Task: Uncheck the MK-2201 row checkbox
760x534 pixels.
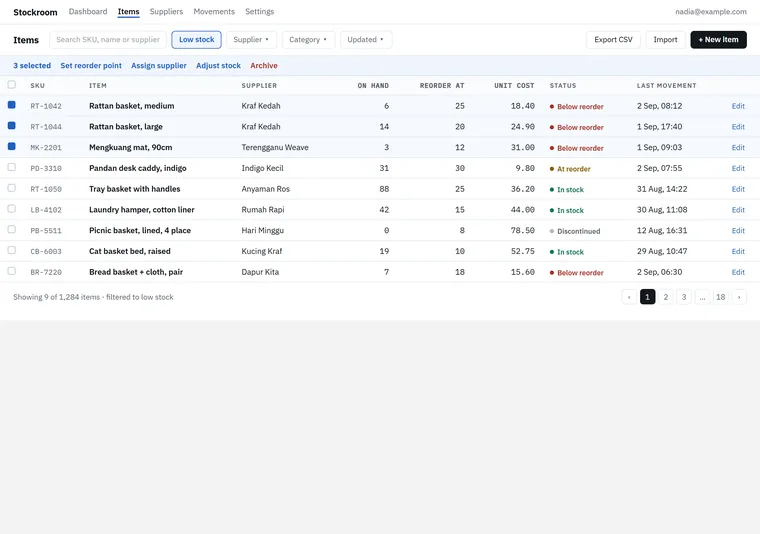Action: (12, 147)
